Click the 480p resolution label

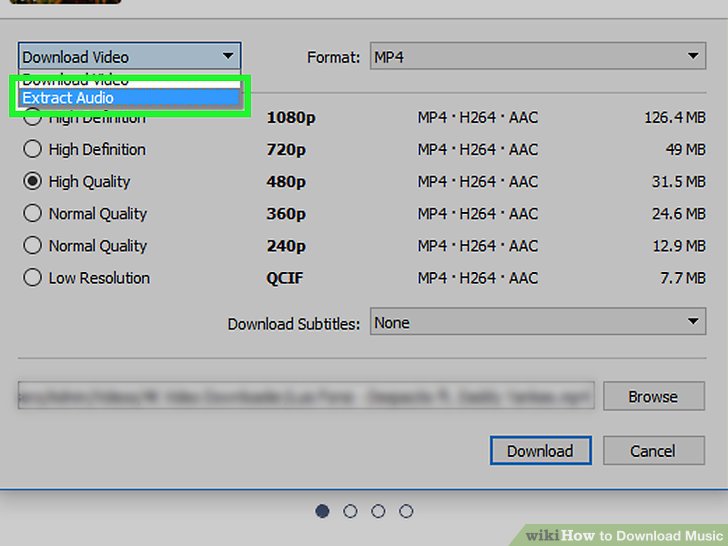(286, 182)
